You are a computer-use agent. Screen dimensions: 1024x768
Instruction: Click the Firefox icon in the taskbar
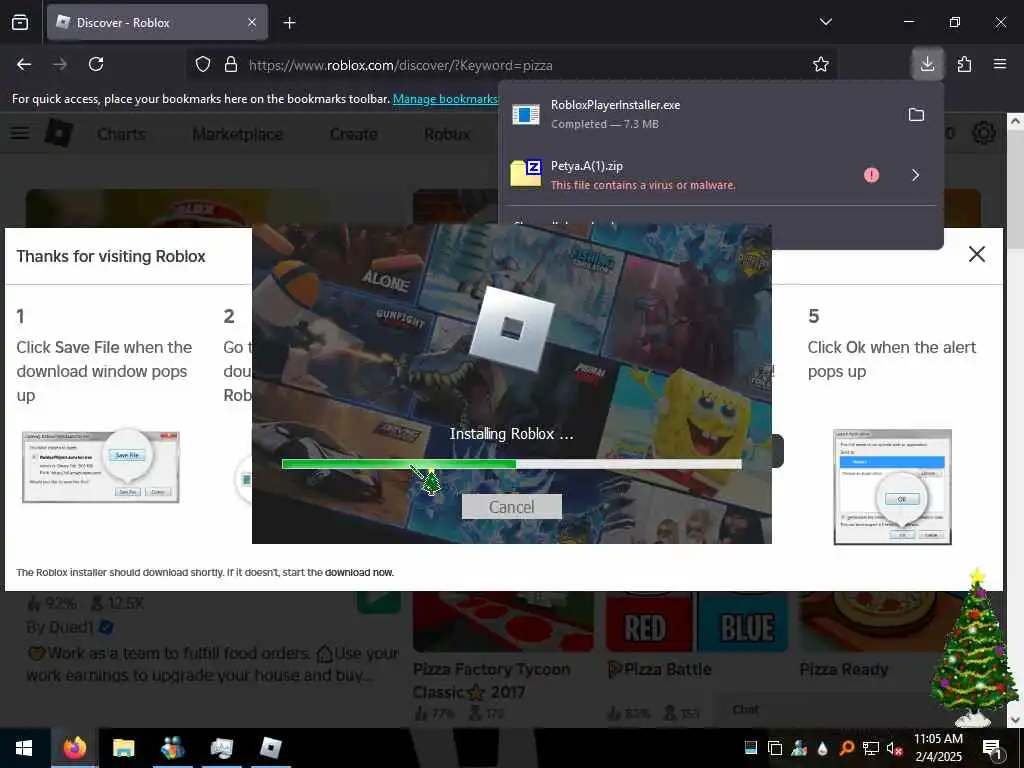coord(74,748)
